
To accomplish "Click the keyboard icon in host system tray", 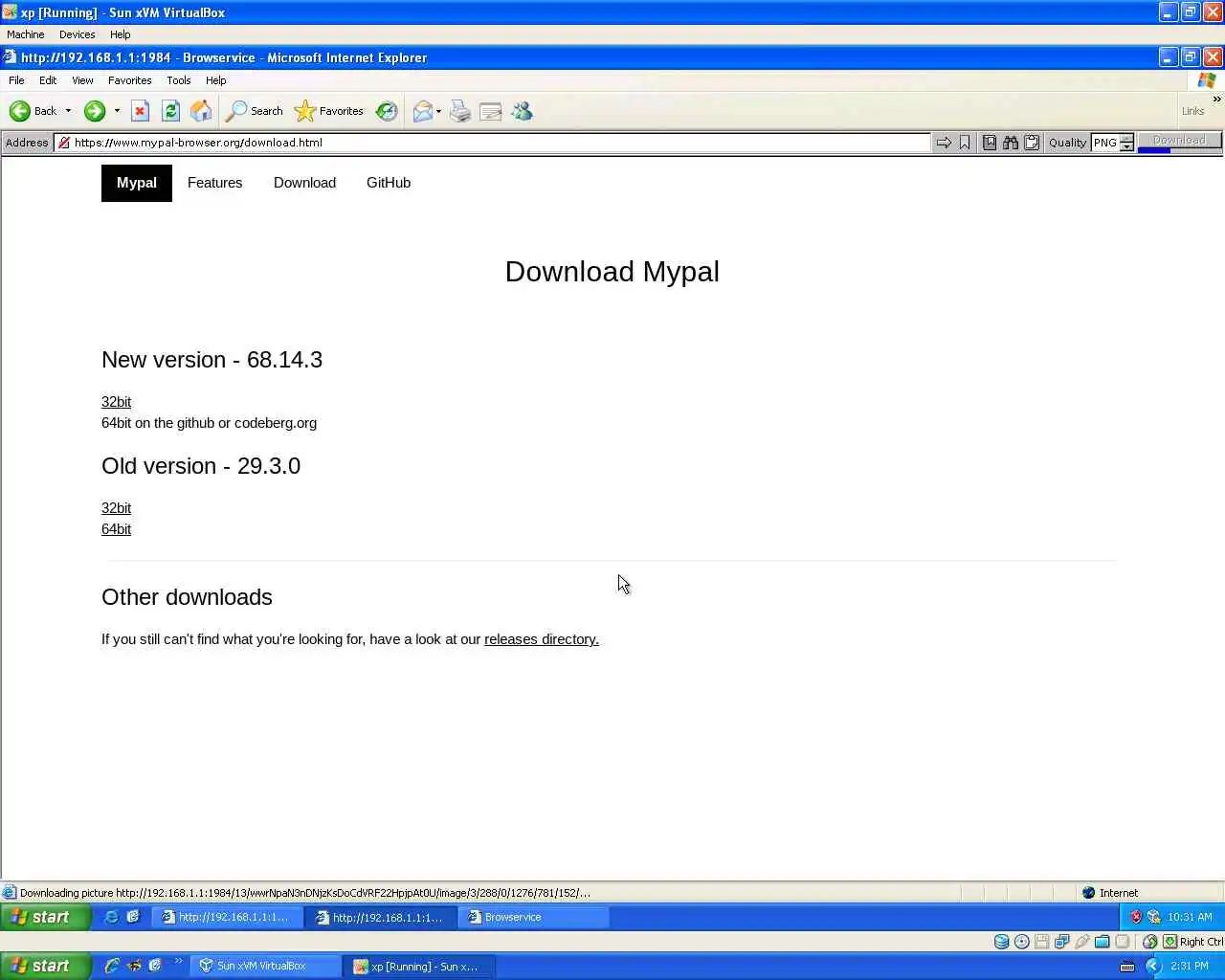I will 1127,966.
